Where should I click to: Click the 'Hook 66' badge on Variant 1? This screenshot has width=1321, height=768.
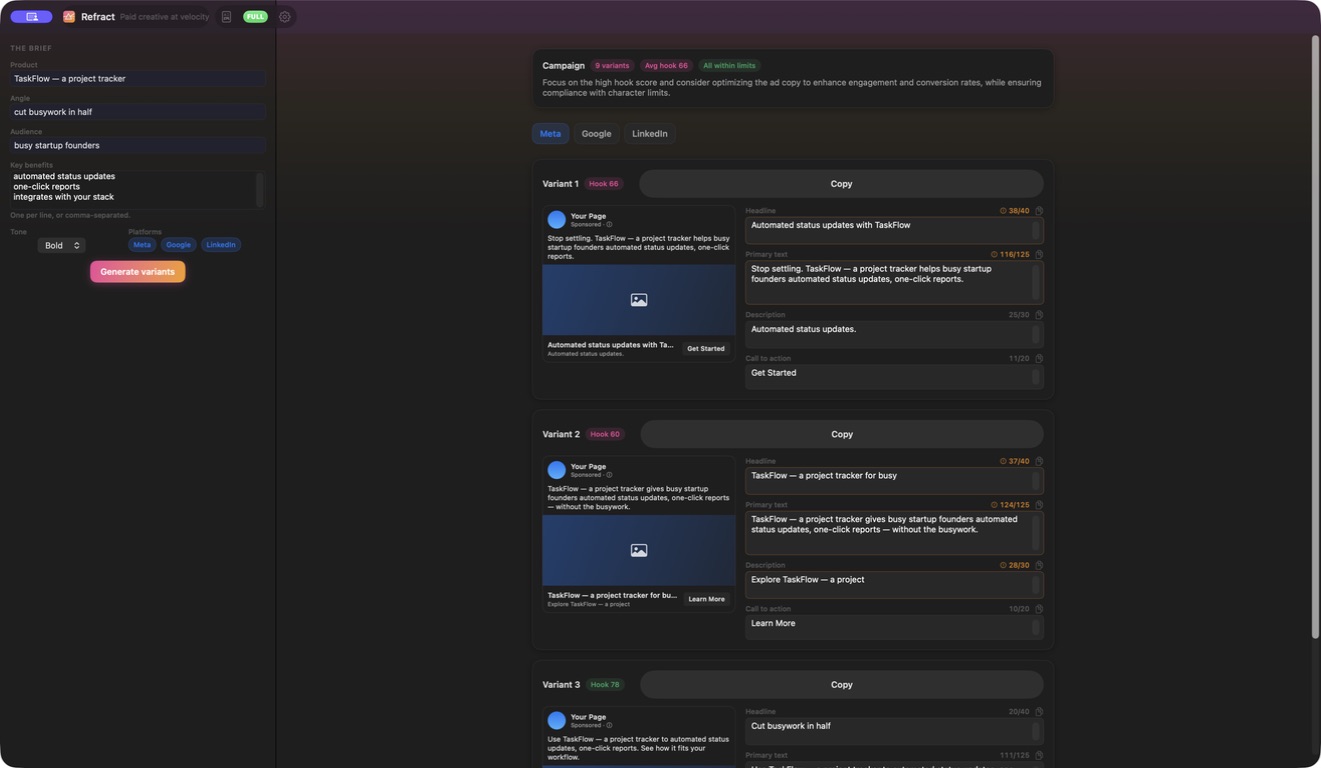coord(603,184)
